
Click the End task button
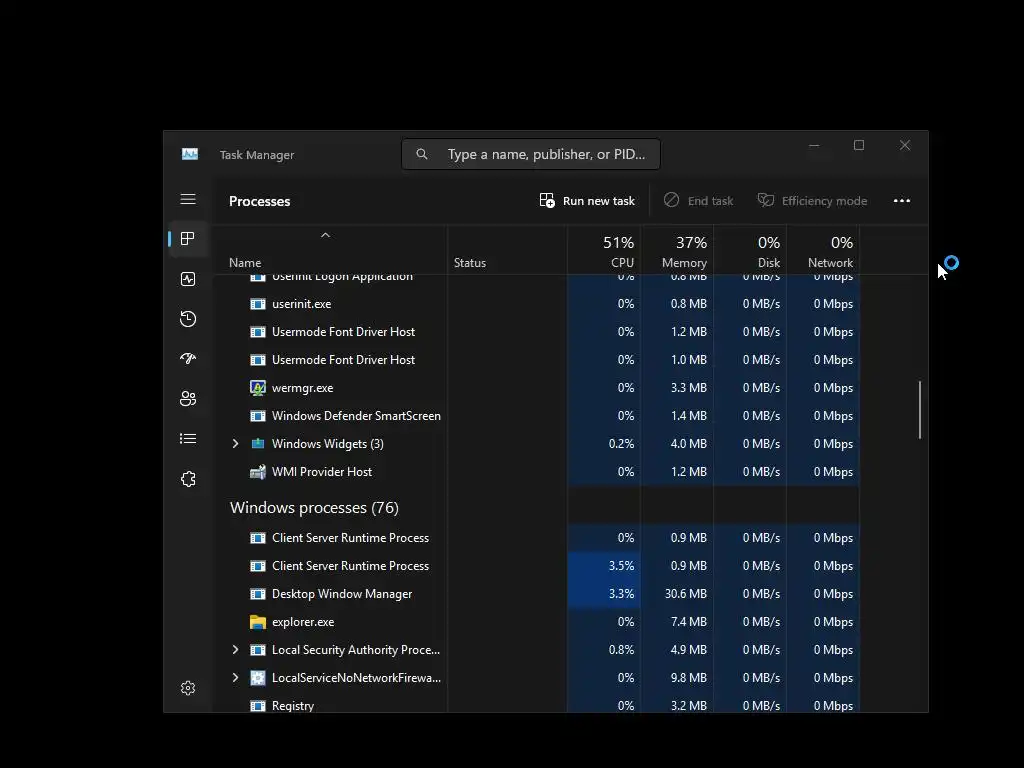pos(698,201)
